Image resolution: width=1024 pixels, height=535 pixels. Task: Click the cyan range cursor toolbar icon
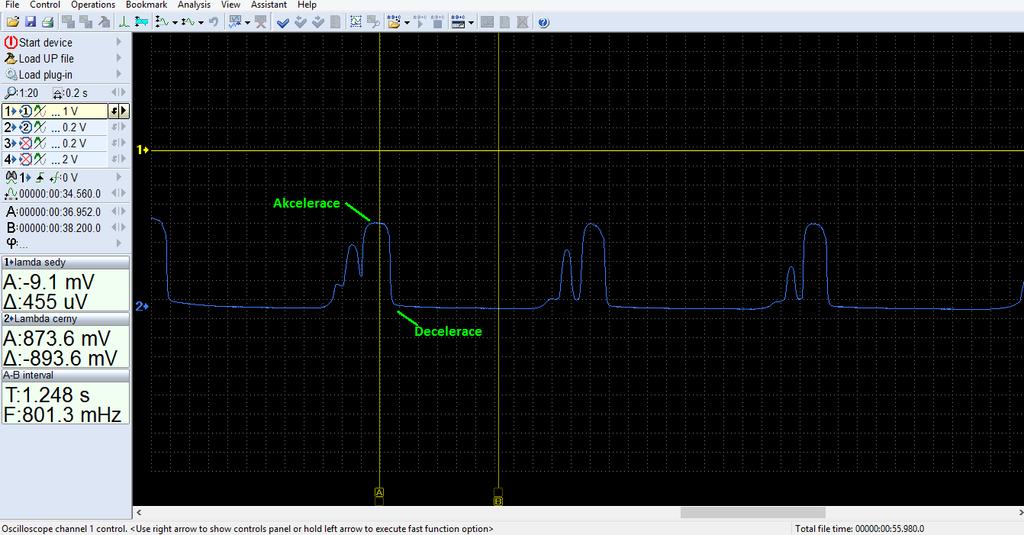click(x=141, y=22)
